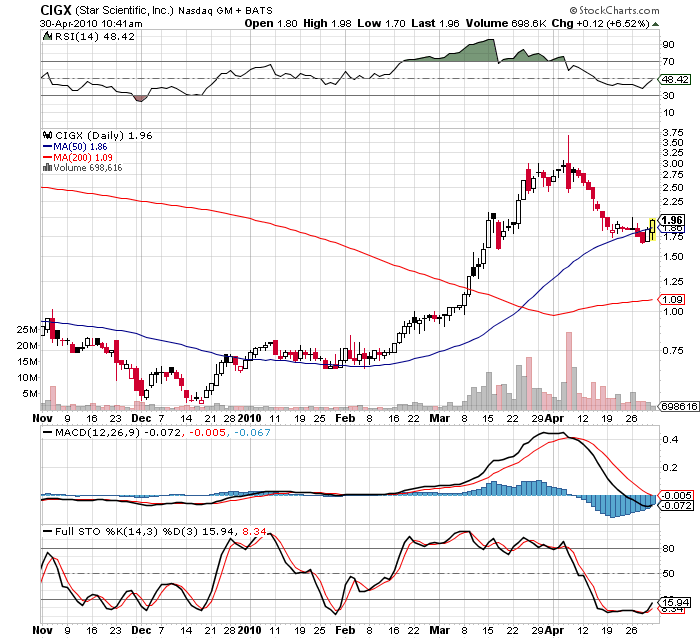The width and height of the screenshot is (700, 639).
Task: Click the 90 level on the RSI axis
Action: coord(669,44)
